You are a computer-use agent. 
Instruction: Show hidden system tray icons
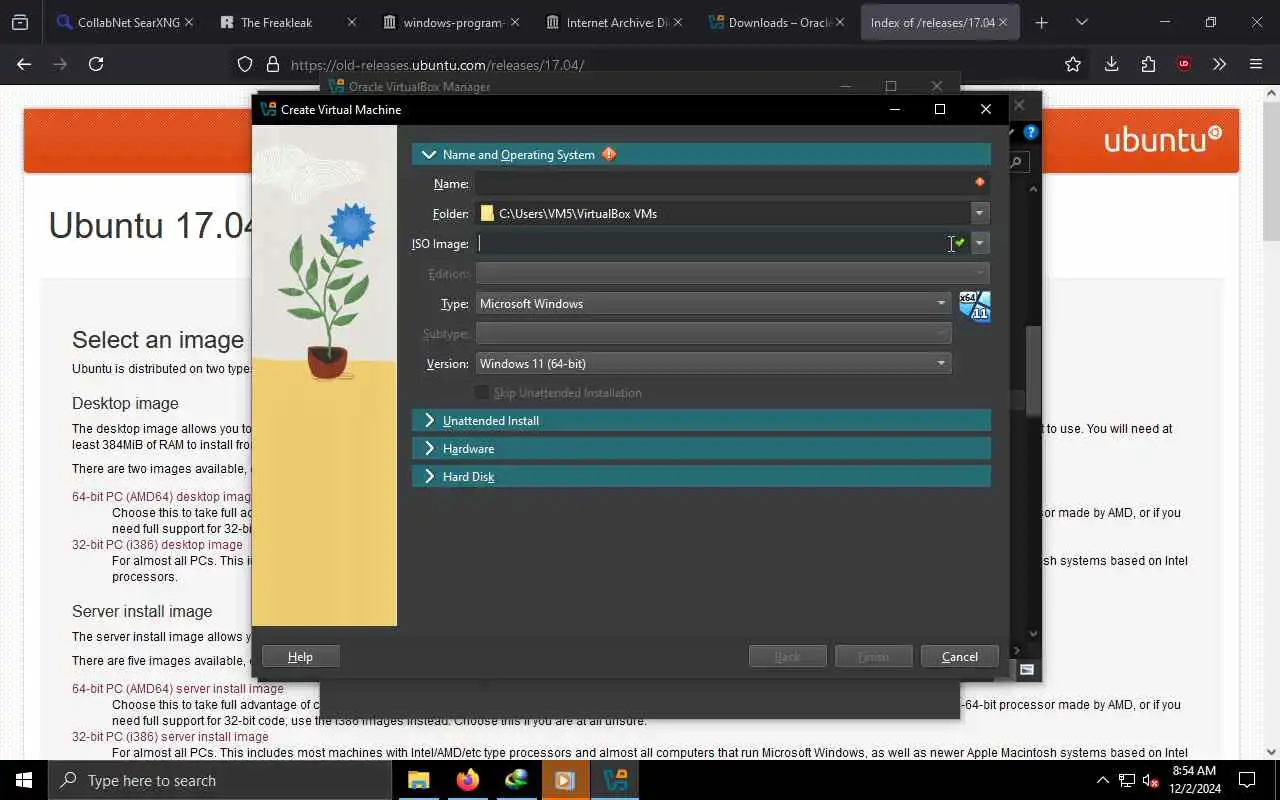point(1103,780)
